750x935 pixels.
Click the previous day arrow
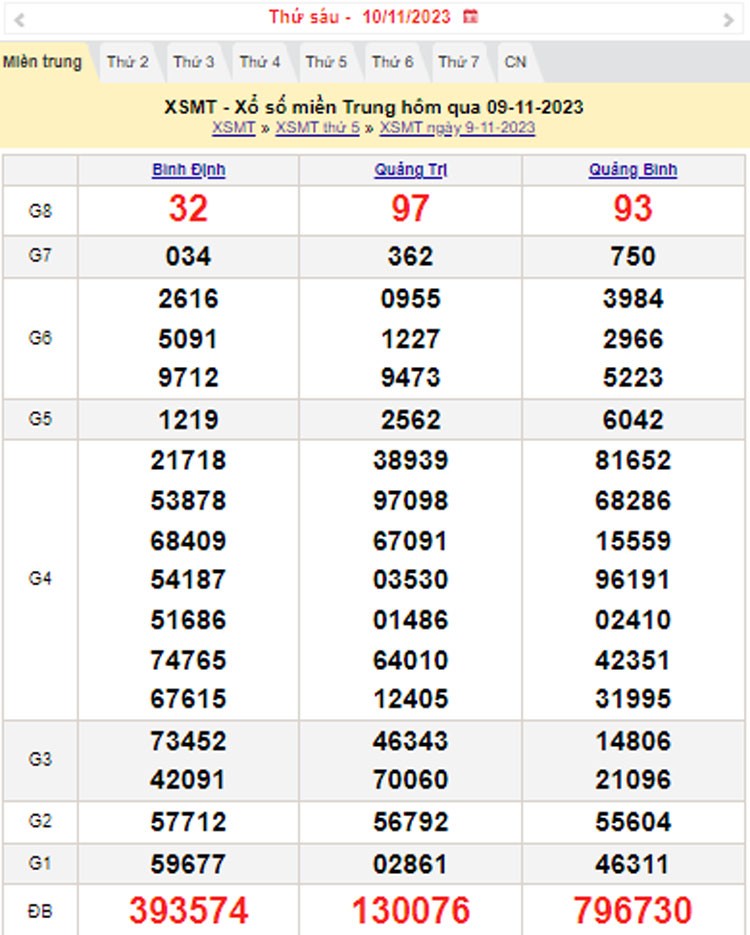point(20,19)
